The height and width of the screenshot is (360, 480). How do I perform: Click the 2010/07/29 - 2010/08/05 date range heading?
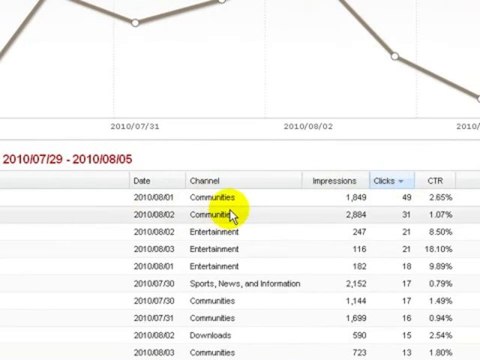[67, 159]
